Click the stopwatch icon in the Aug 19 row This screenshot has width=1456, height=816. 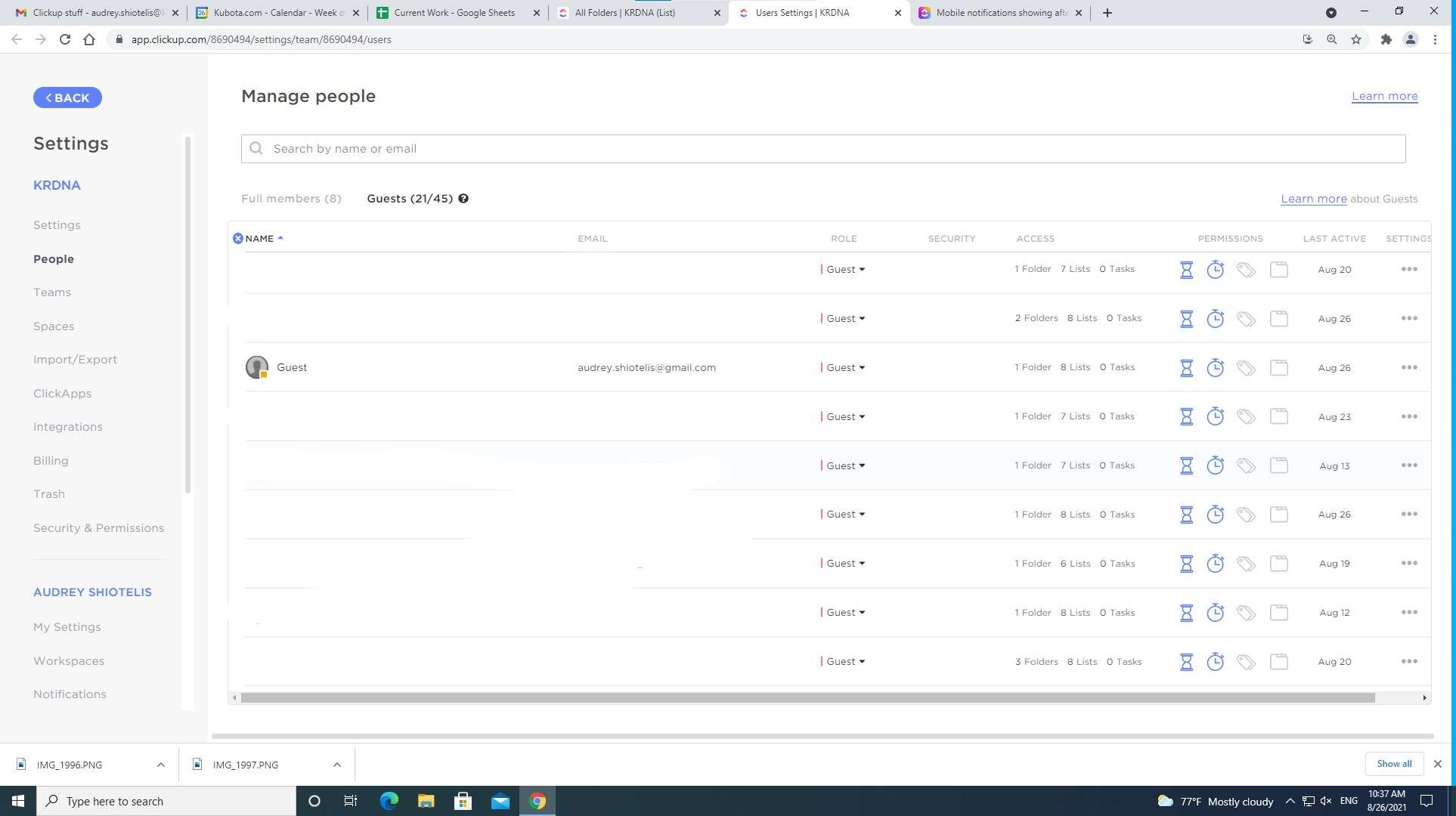tap(1215, 564)
